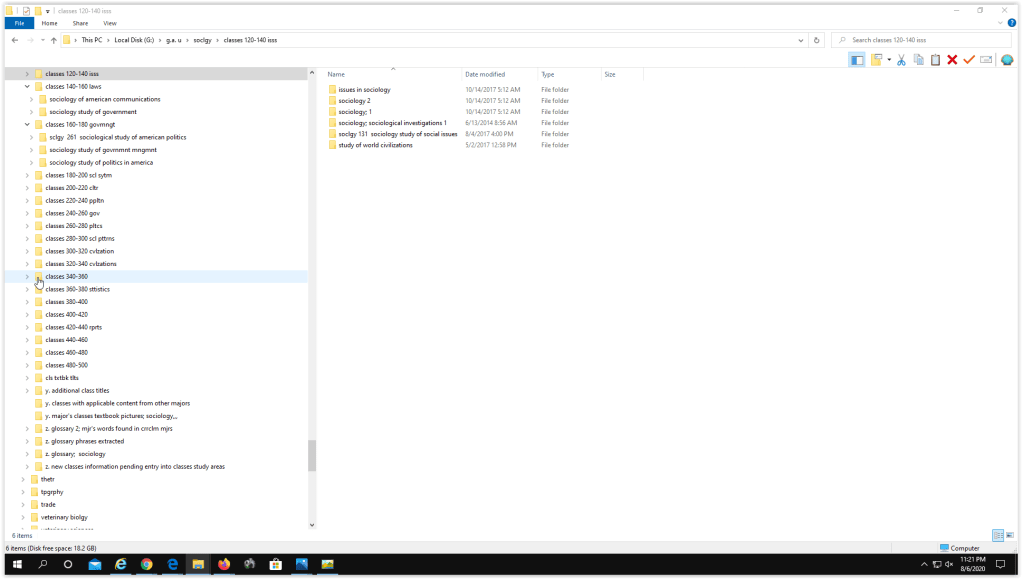Toggle the preview pane button
Viewport: 1022px width, 579px height.
click(857, 60)
